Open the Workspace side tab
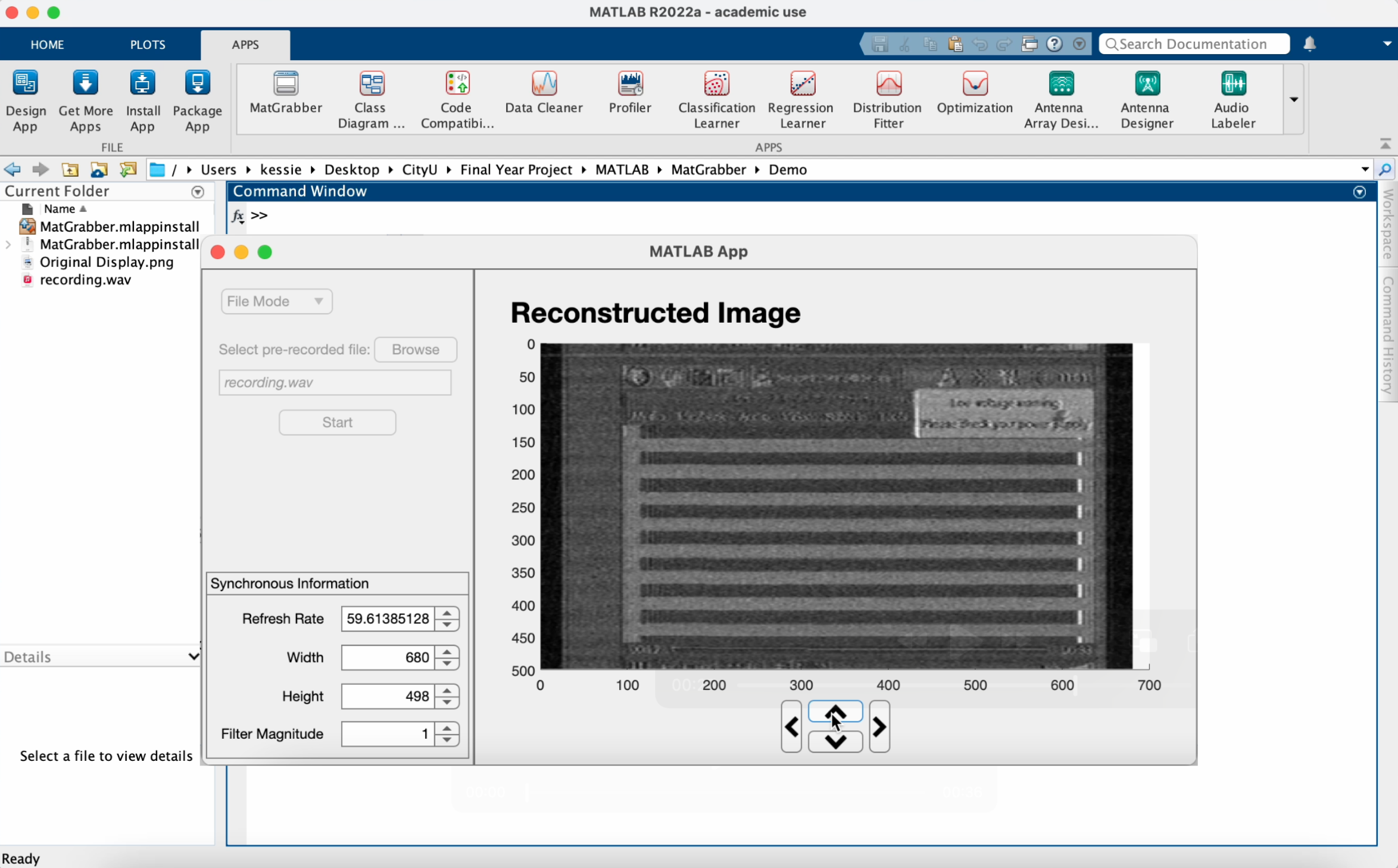This screenshot has height=868, width=1398. click(x=1388, y=225)
